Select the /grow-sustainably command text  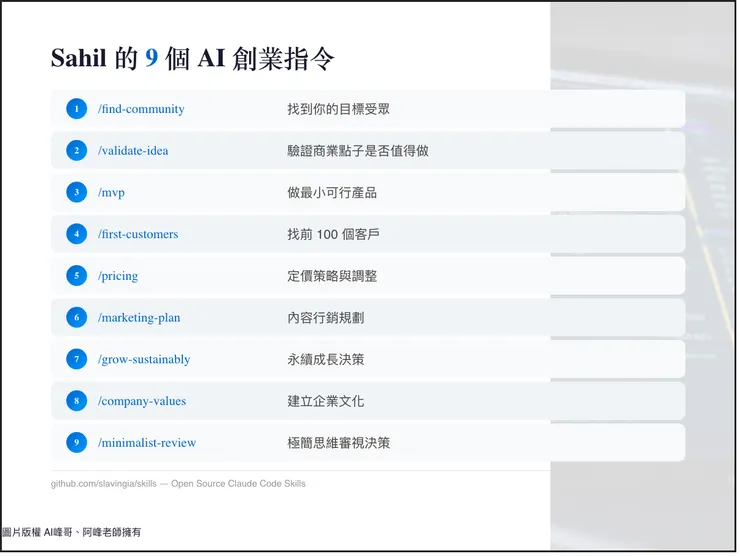pos(144,360)
